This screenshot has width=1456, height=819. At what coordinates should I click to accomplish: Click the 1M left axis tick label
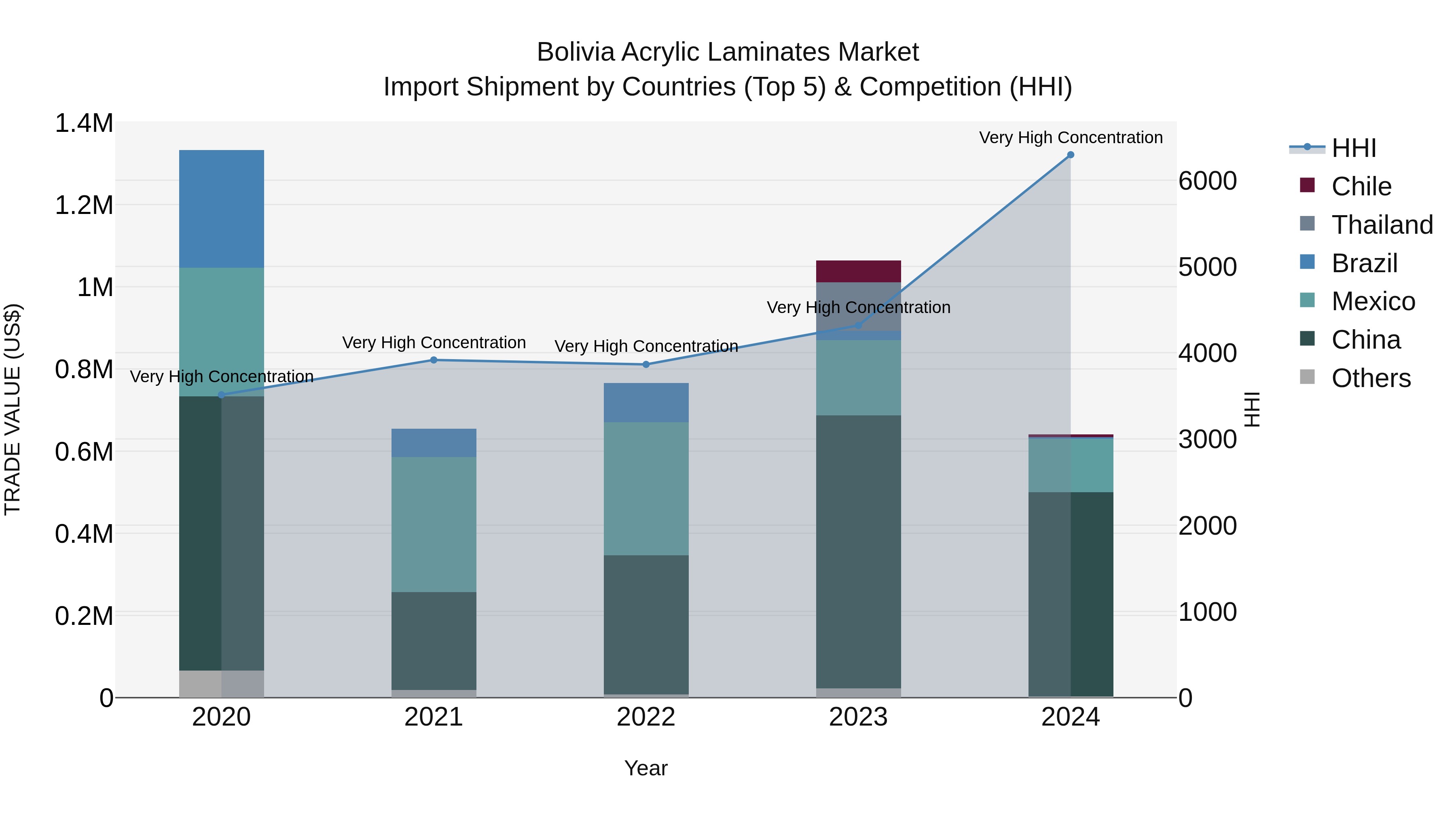click(x=95, y=287)
